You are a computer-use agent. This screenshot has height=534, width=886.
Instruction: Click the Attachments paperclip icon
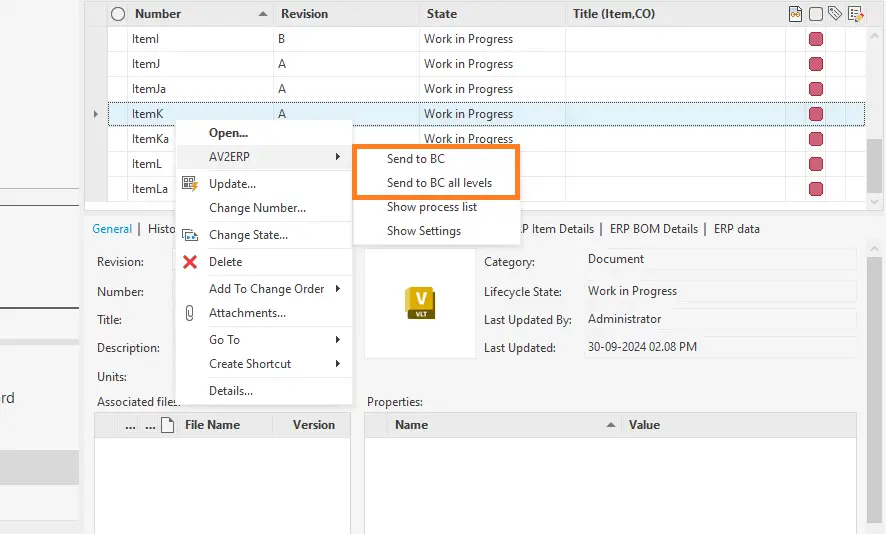[189, 313]
